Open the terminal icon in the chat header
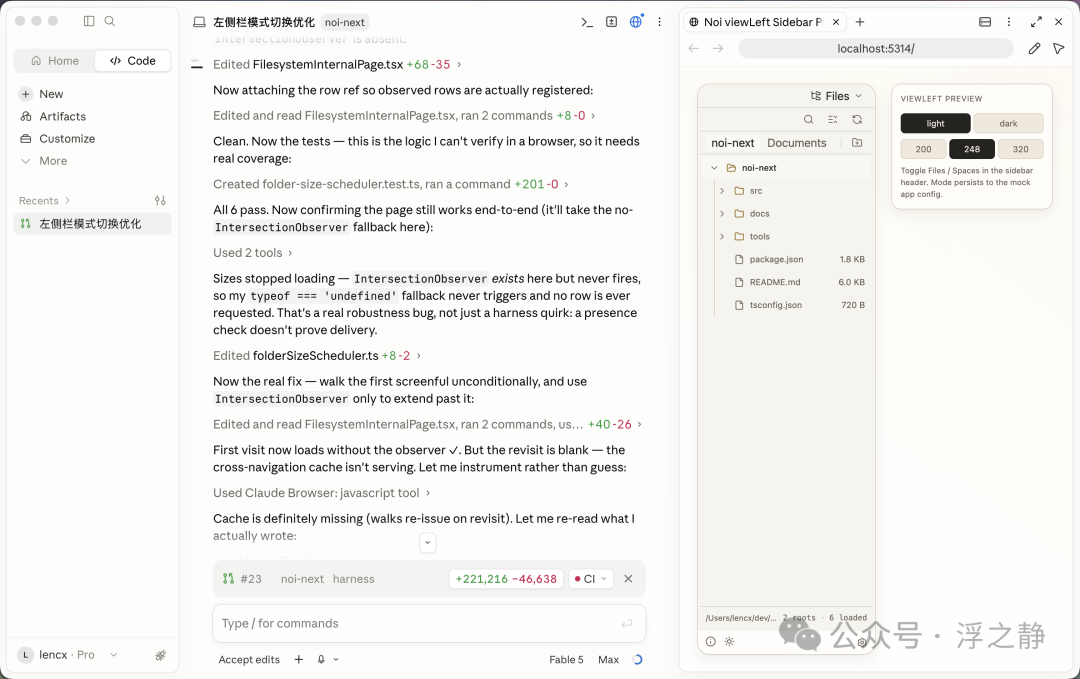The image size is (1080, 679). 587,22
